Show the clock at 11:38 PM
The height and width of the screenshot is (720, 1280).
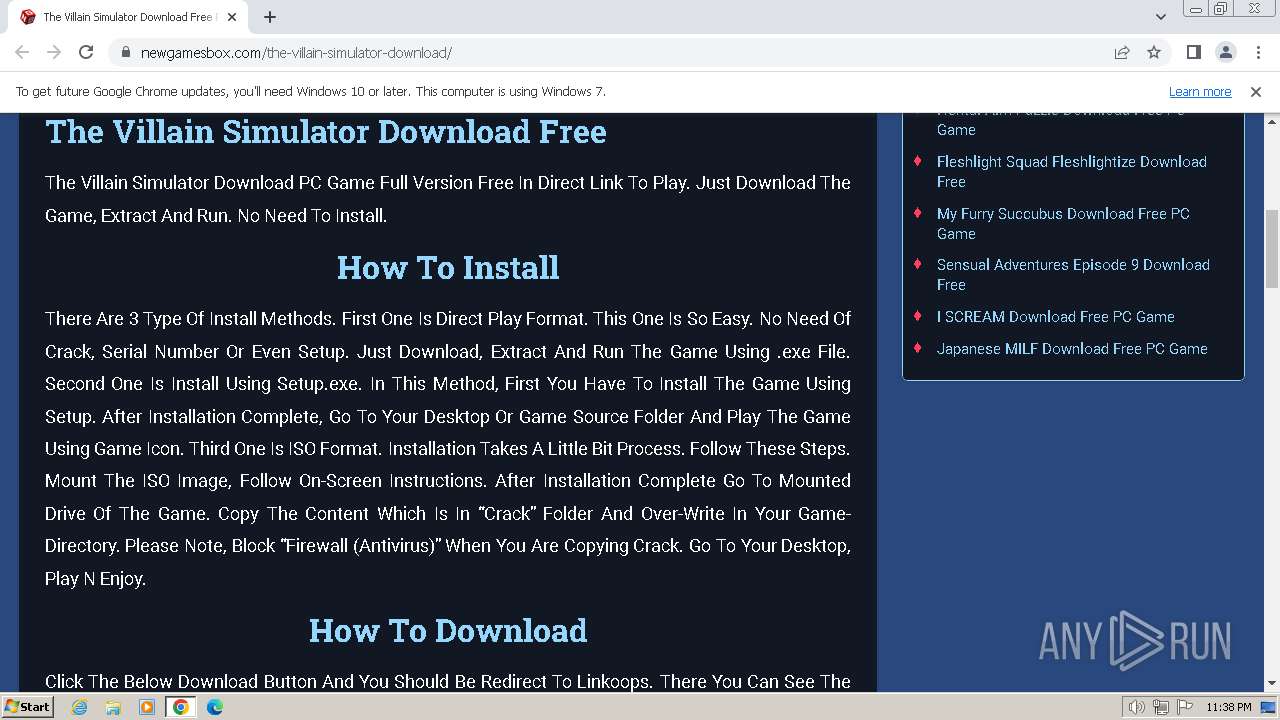(1228, 707)
